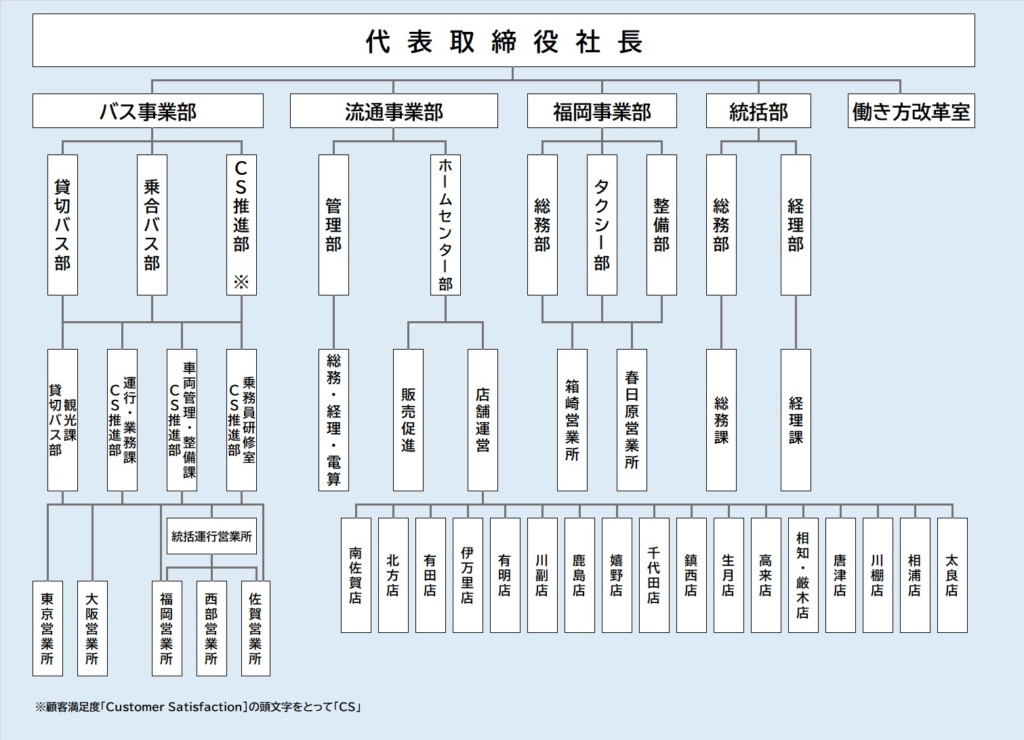
Task: Click the 代表取締役社長 box at top
Action: click(x=504, y=41)
